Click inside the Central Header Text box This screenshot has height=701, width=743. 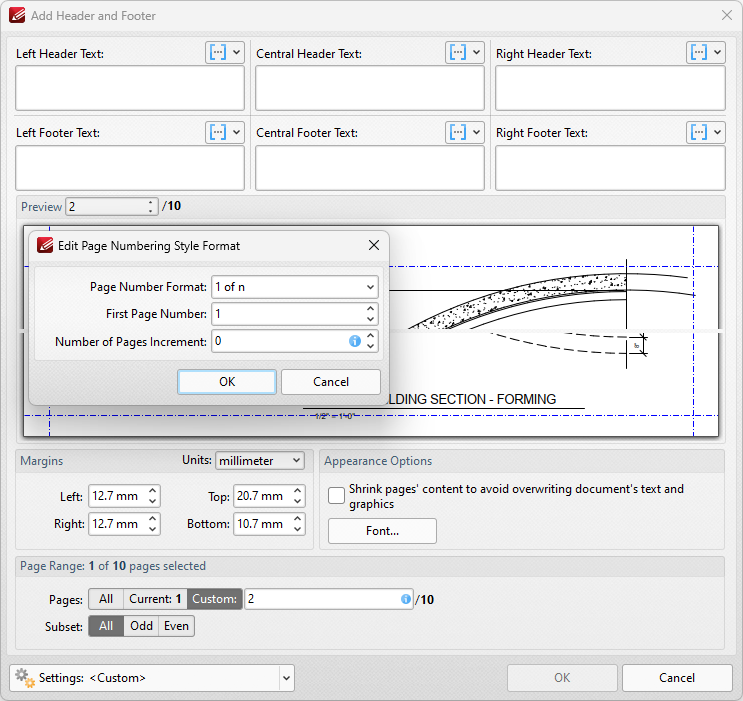tap(370, 88)
